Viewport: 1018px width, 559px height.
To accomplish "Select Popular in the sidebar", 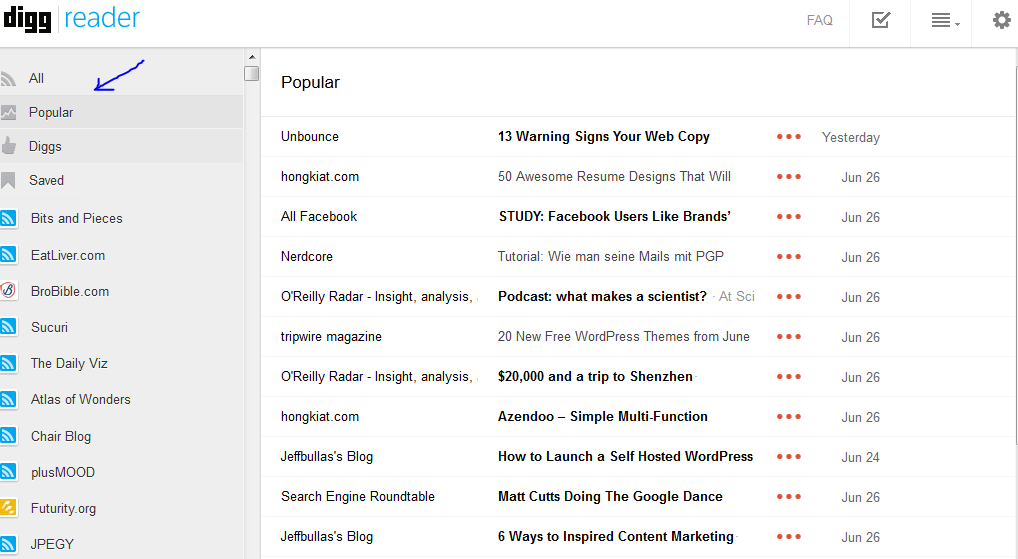I will coord(51,112).
